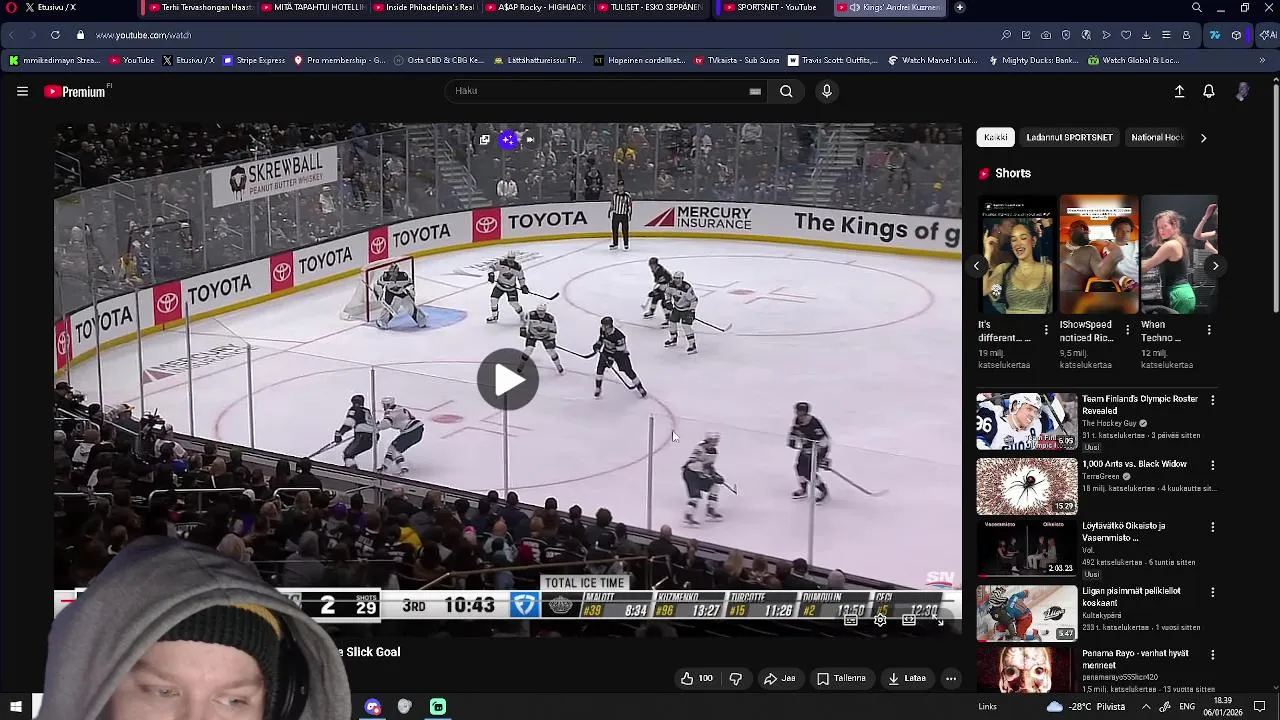The image size is (1280, 720).
Task: Open the on-screen keyboard icon in search box
Action: pyautogui.click(x=755, y=91)
